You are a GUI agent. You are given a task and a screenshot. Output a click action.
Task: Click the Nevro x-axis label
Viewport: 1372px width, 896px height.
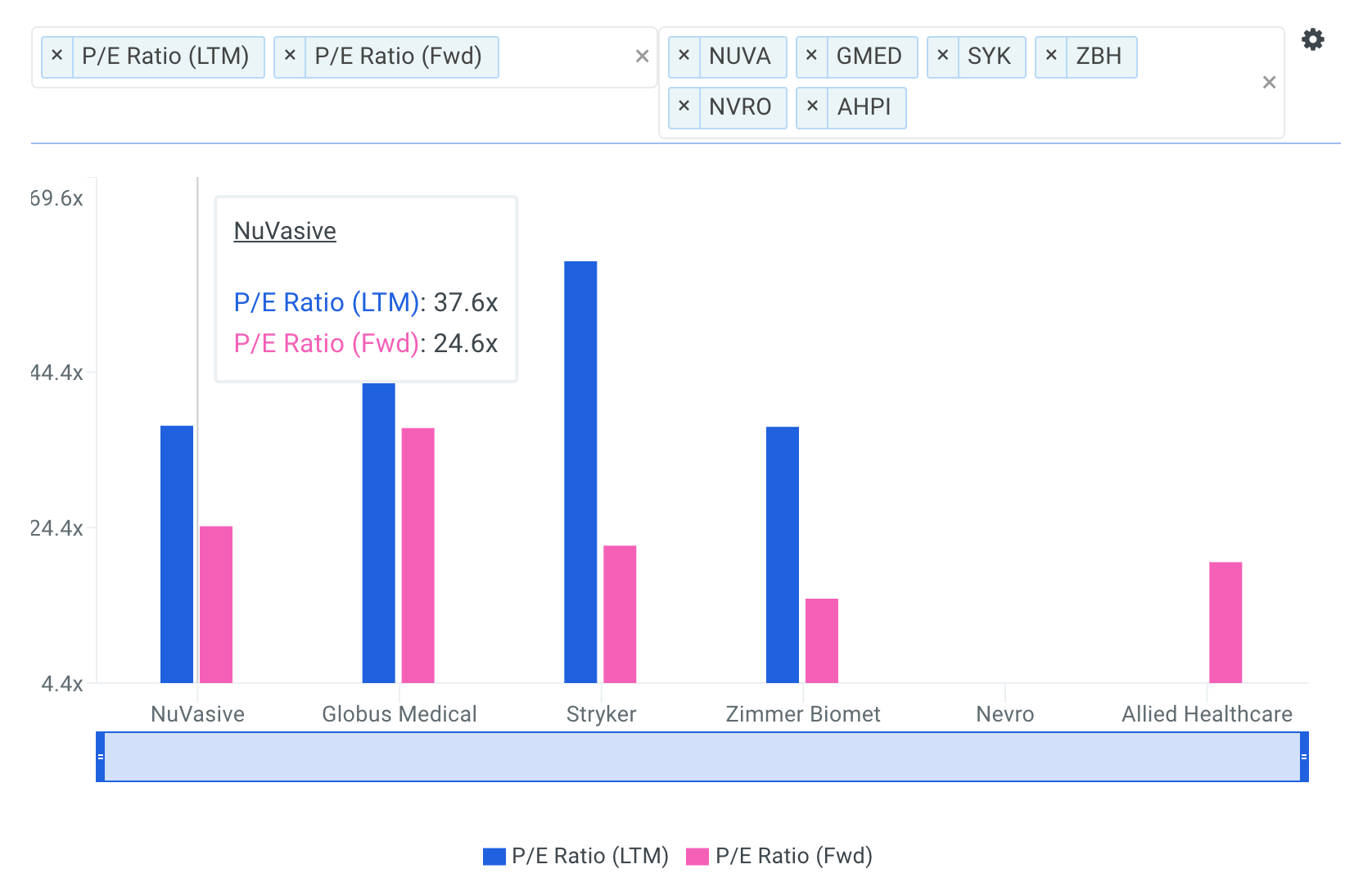[x=1005, y=714]
